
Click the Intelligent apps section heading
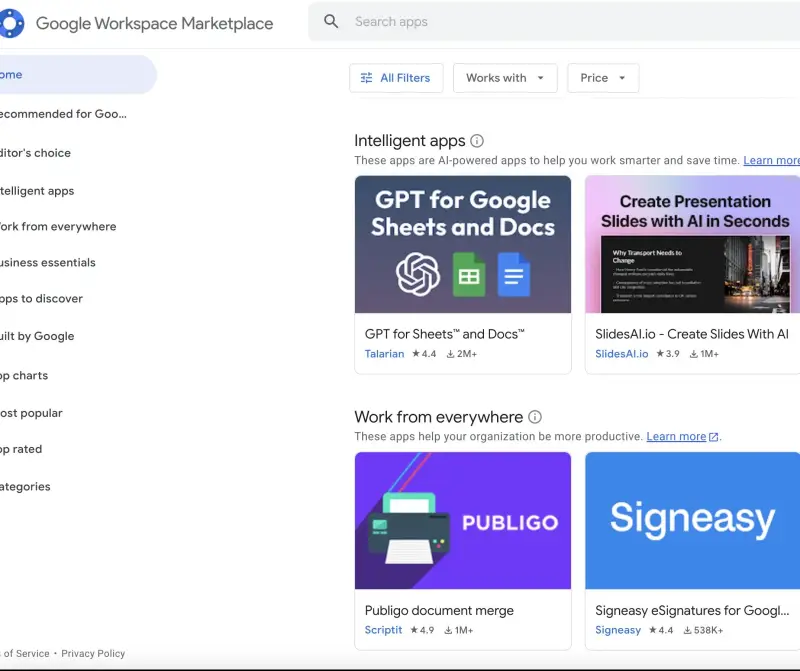(410, 141)
